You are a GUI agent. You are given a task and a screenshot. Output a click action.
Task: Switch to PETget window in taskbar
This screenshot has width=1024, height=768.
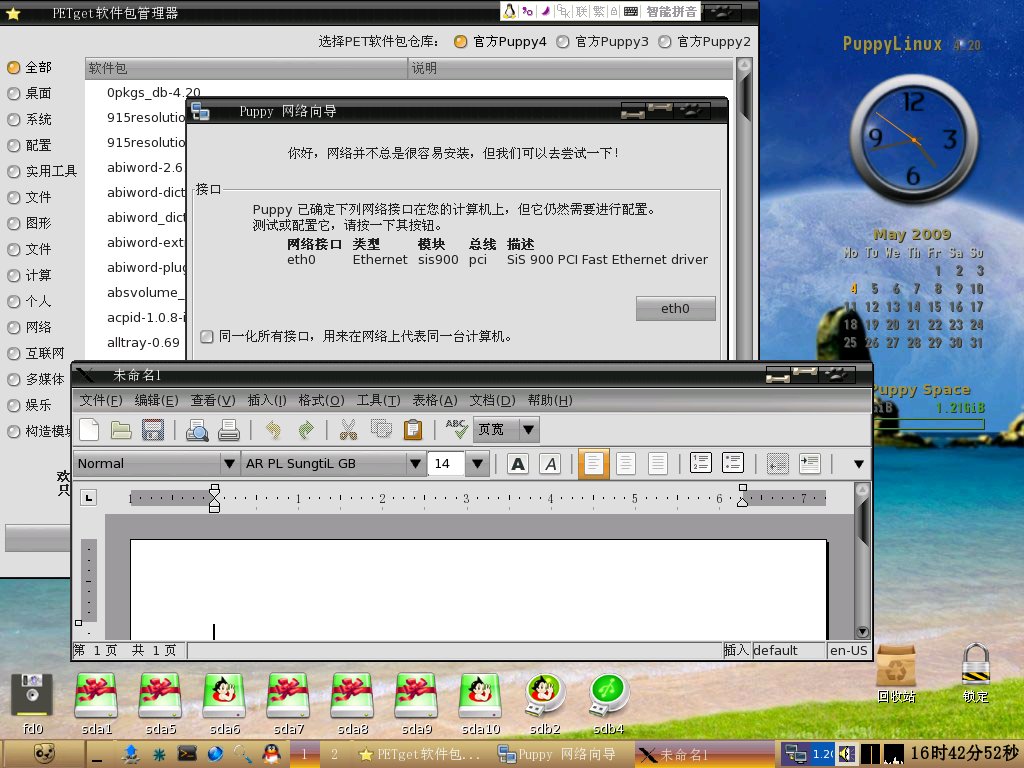(x=421, y=754)
